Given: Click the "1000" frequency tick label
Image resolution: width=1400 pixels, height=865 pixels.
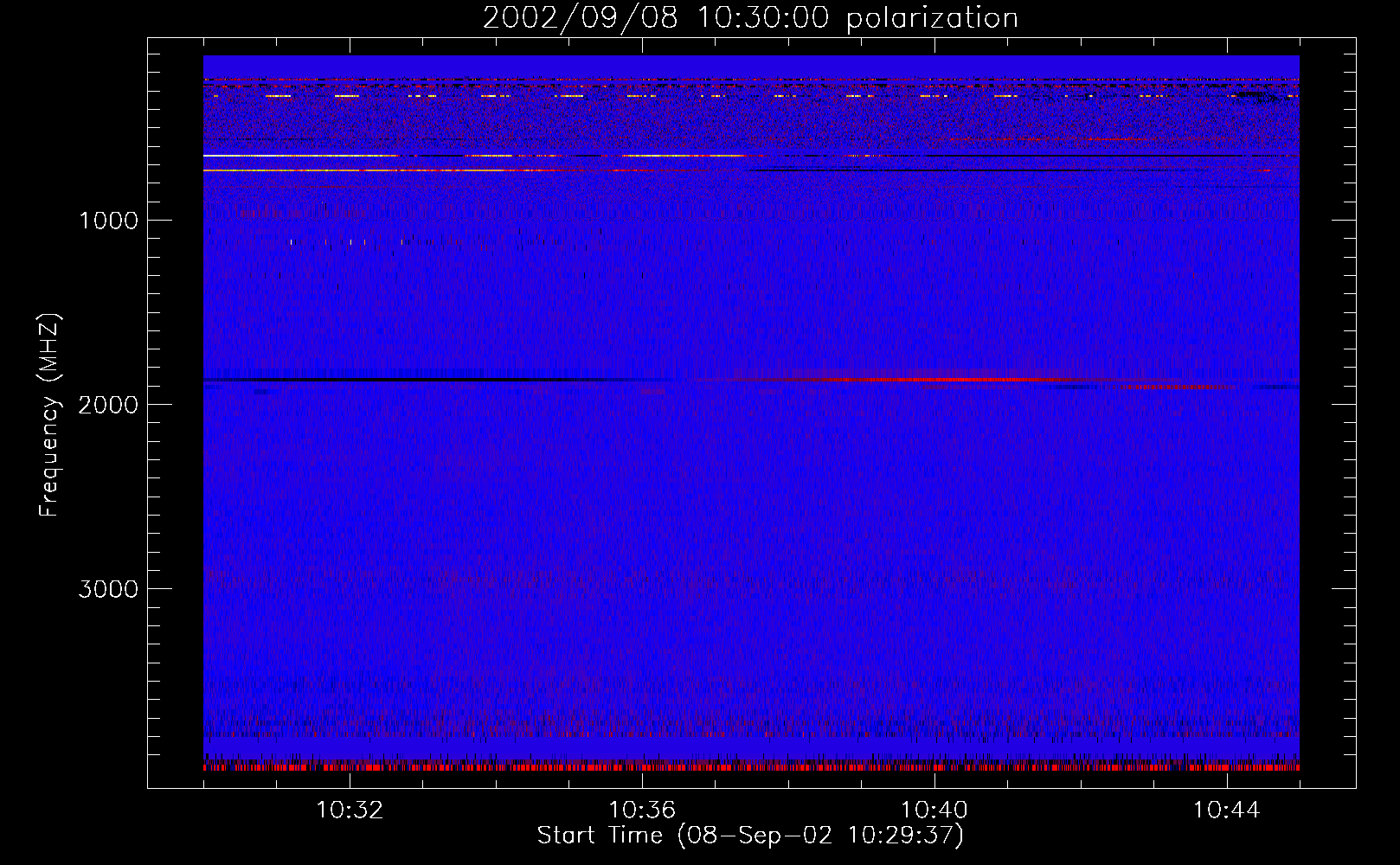Looking at the screenshot, I should click(x=108, y=221).
